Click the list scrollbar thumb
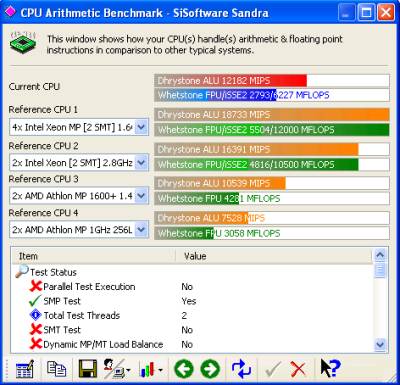Viewport: 400px width, 385px height. (380, 270)
